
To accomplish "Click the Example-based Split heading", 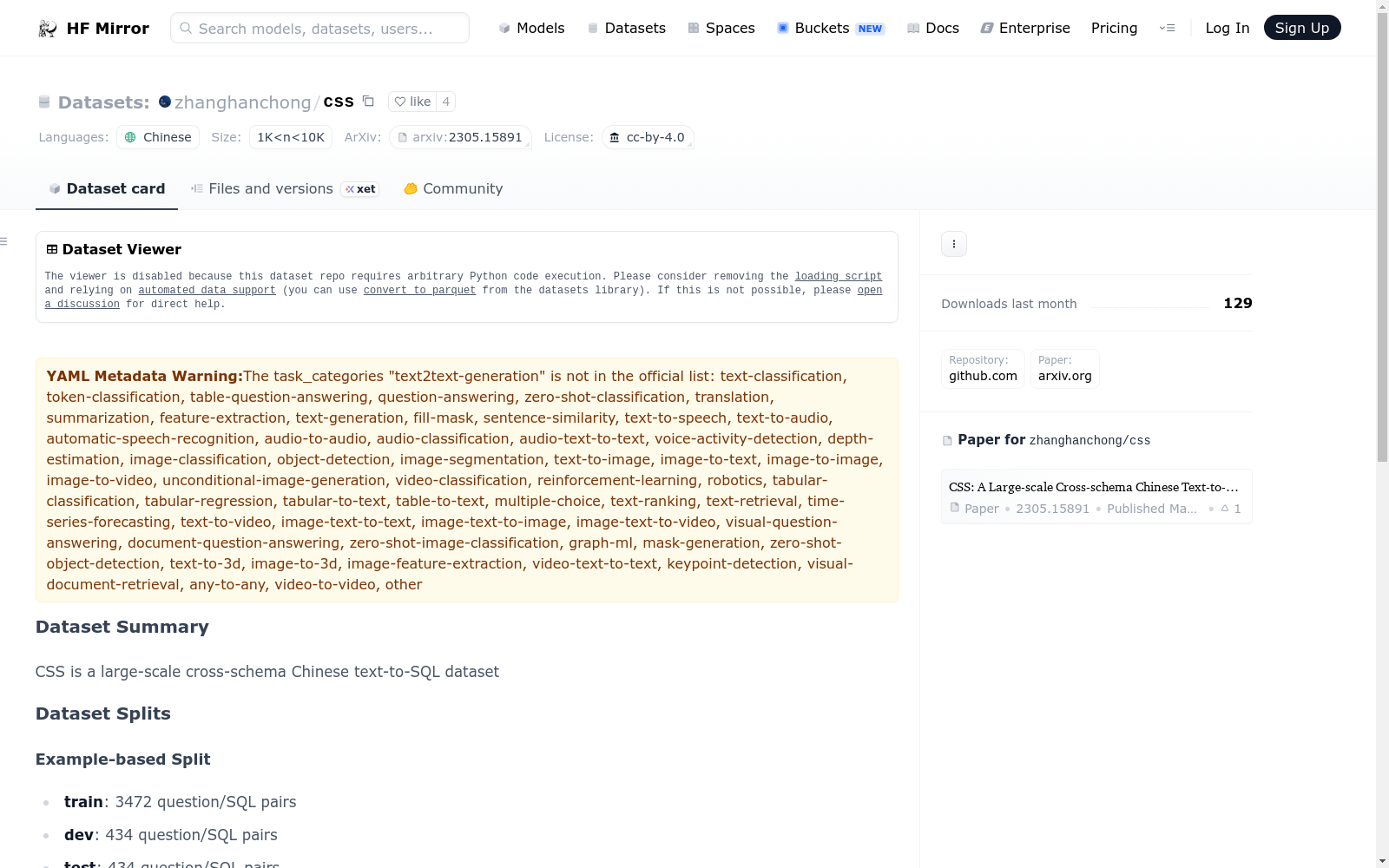I will [123, 759].
